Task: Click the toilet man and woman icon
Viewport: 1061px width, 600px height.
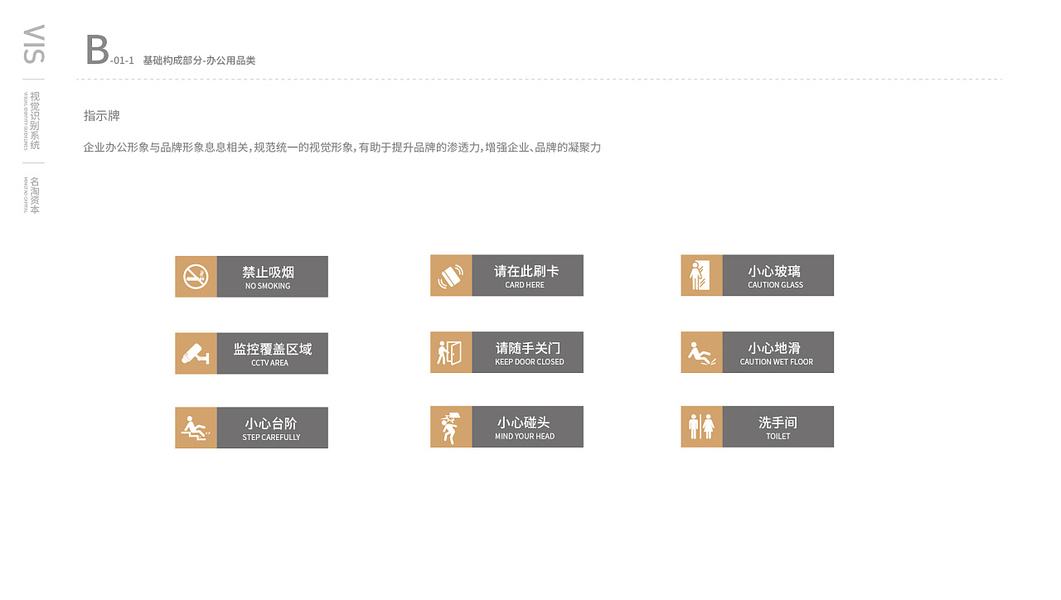Action: [x=701, y=427]
